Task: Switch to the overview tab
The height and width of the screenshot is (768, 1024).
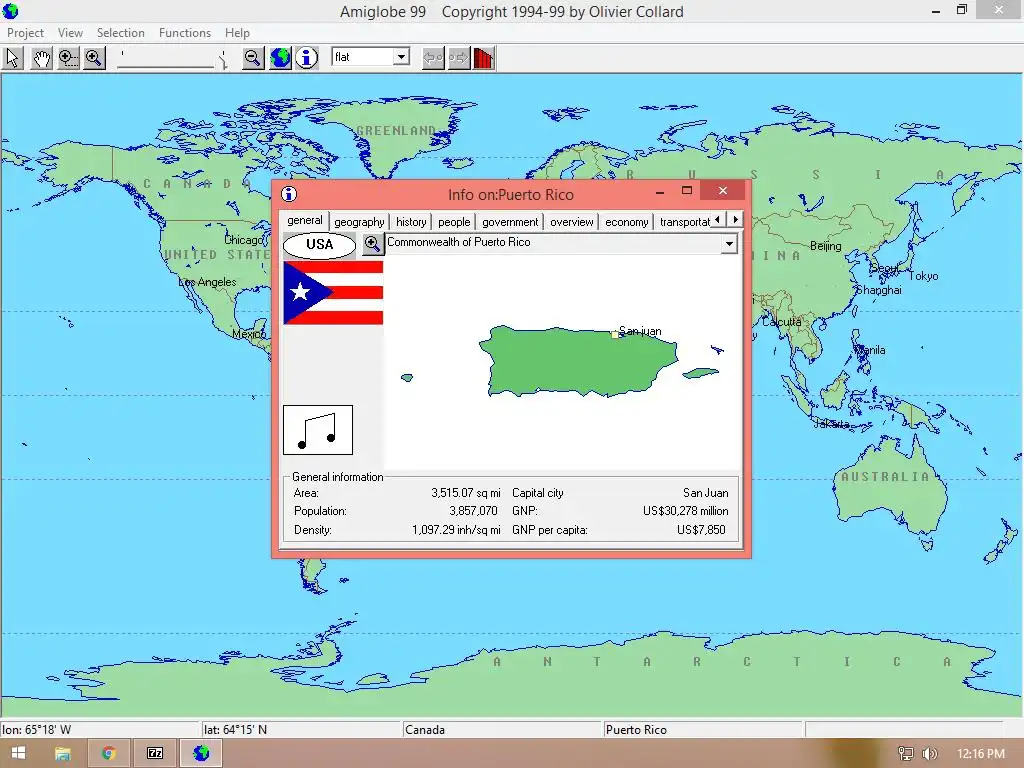Action: pyautogui.click(x=571, y=222)
